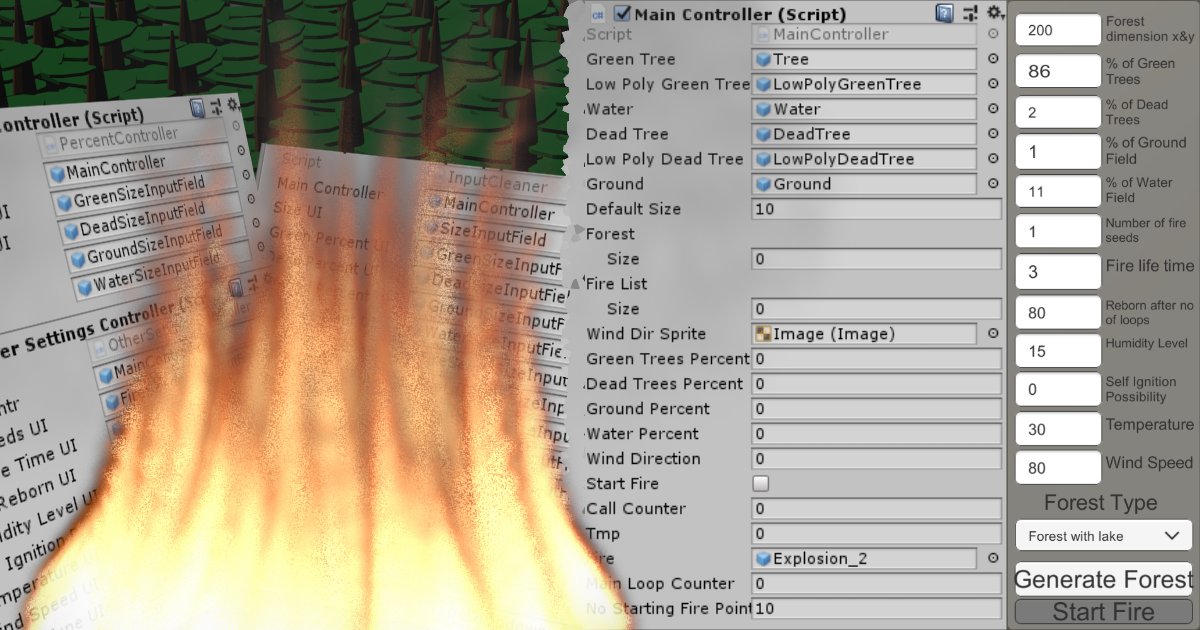Open the Wind Dir Sprite image picker

(x=994, y=334)
